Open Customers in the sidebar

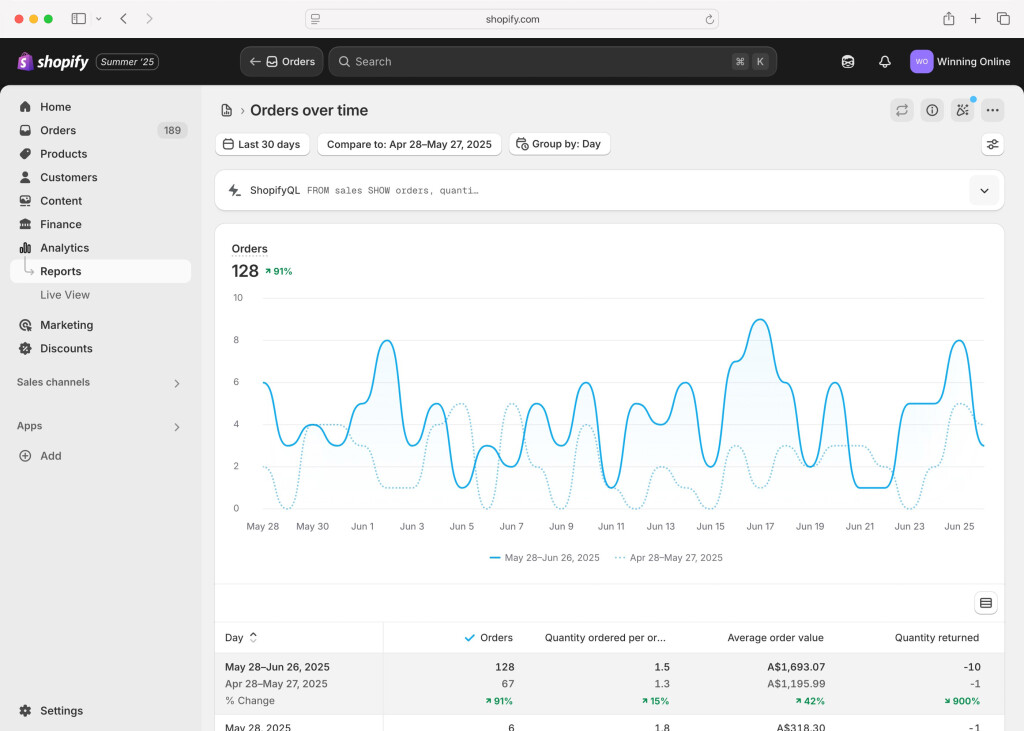tap(68, 178)
